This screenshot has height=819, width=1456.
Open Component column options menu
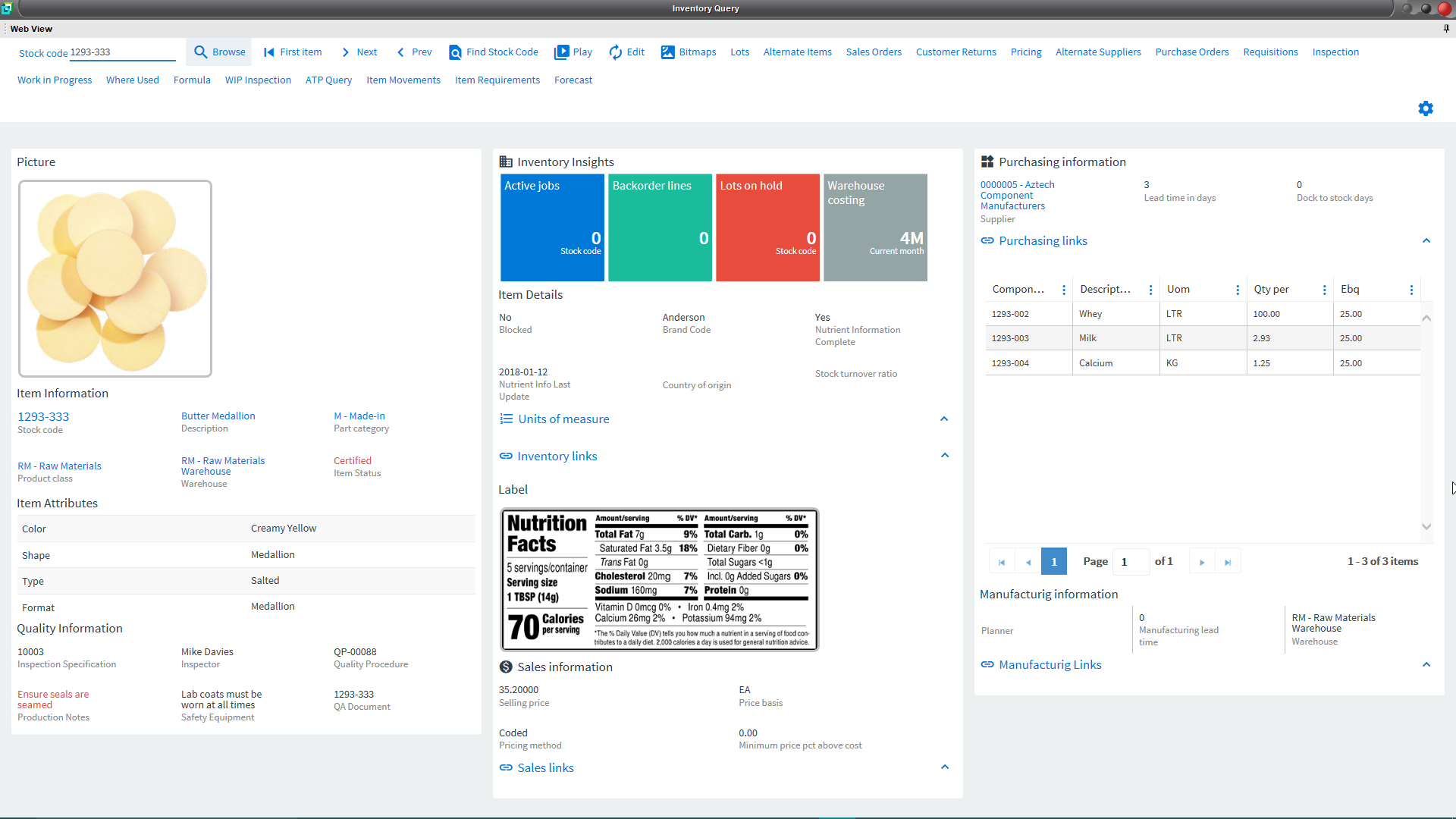tap(1064, 290)
